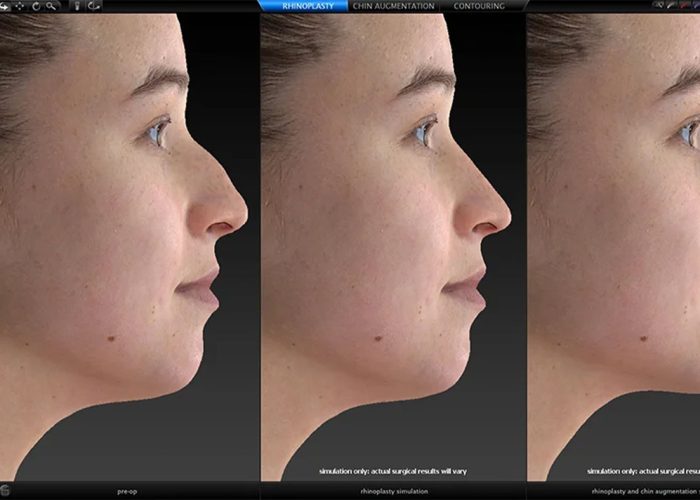Activate the zoom magnifier tool
This screenshot has width=700, height=500.
[x=51, y=6]
